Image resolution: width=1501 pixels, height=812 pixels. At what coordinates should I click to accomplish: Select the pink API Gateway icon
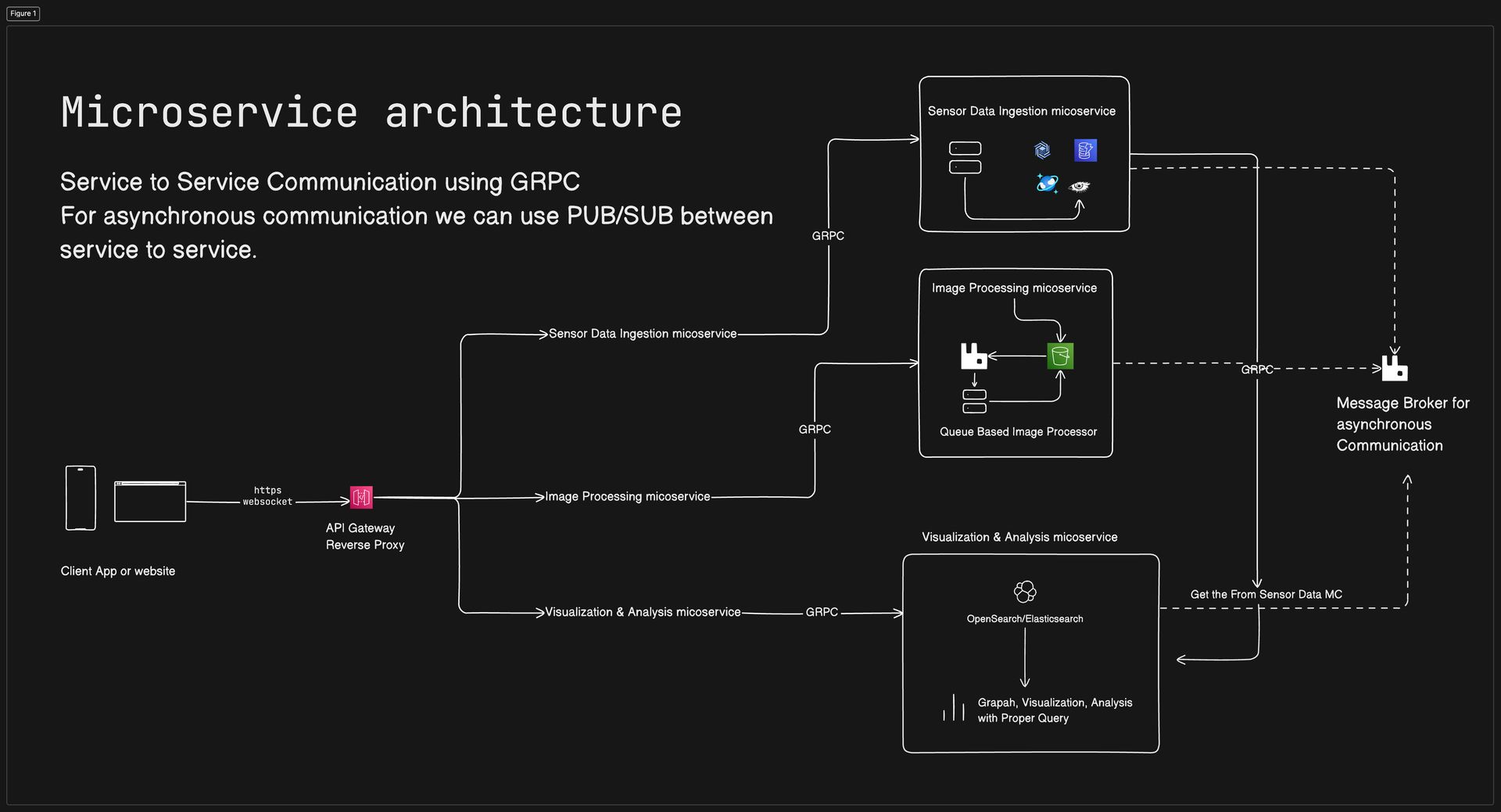[x=362, y=496]
